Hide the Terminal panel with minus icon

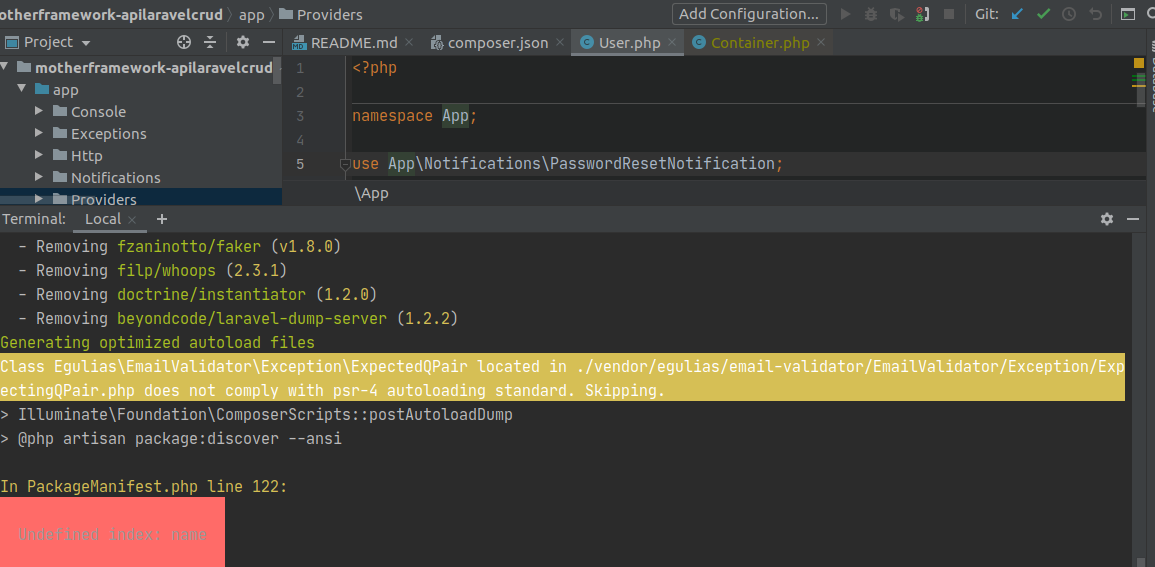(x=1133, y=219)
